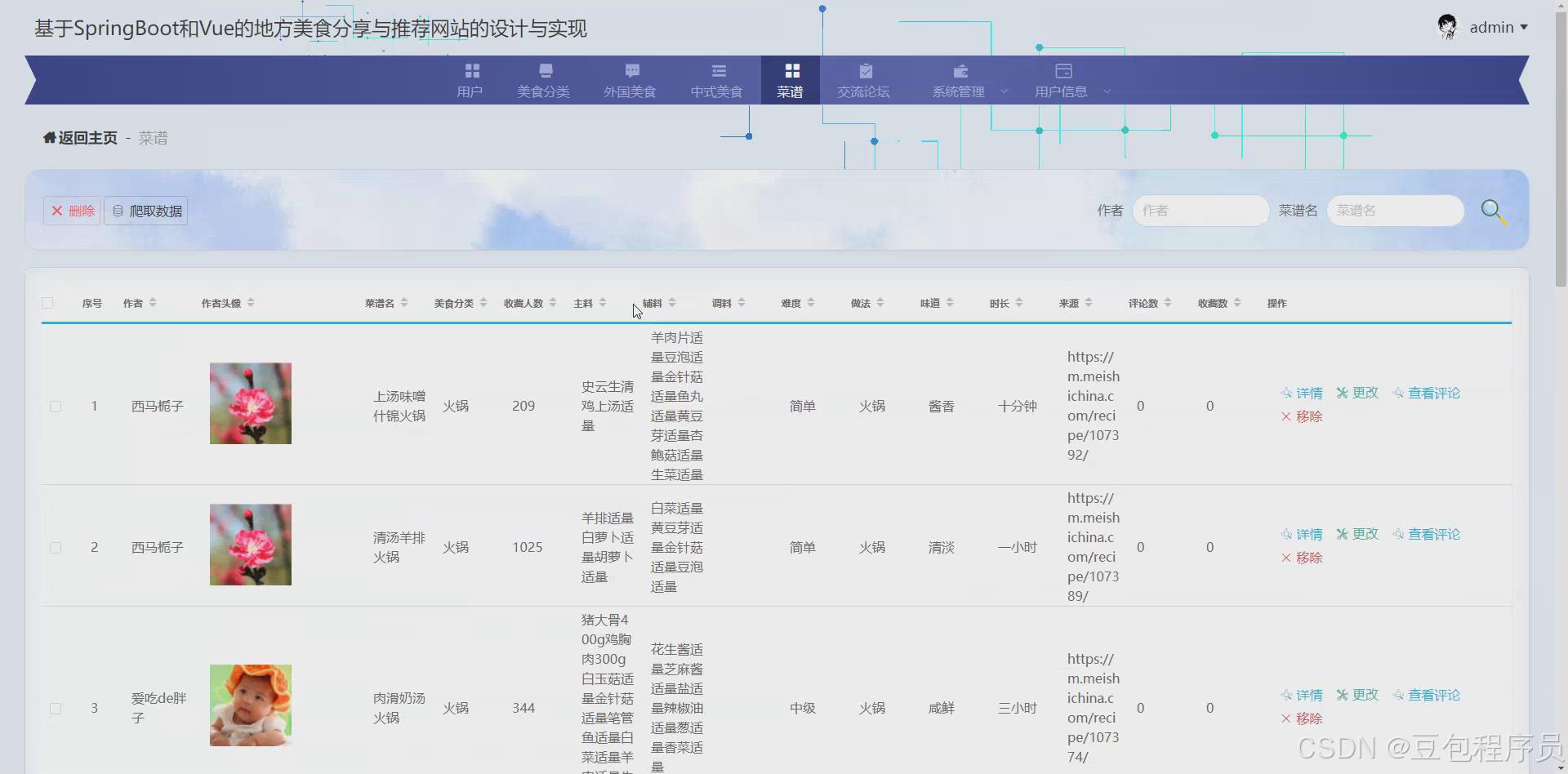The image size is (1568, 774).
Task: Select the active 菜谱 menu label
Action: pyautogui.click(x=790, y=92)
